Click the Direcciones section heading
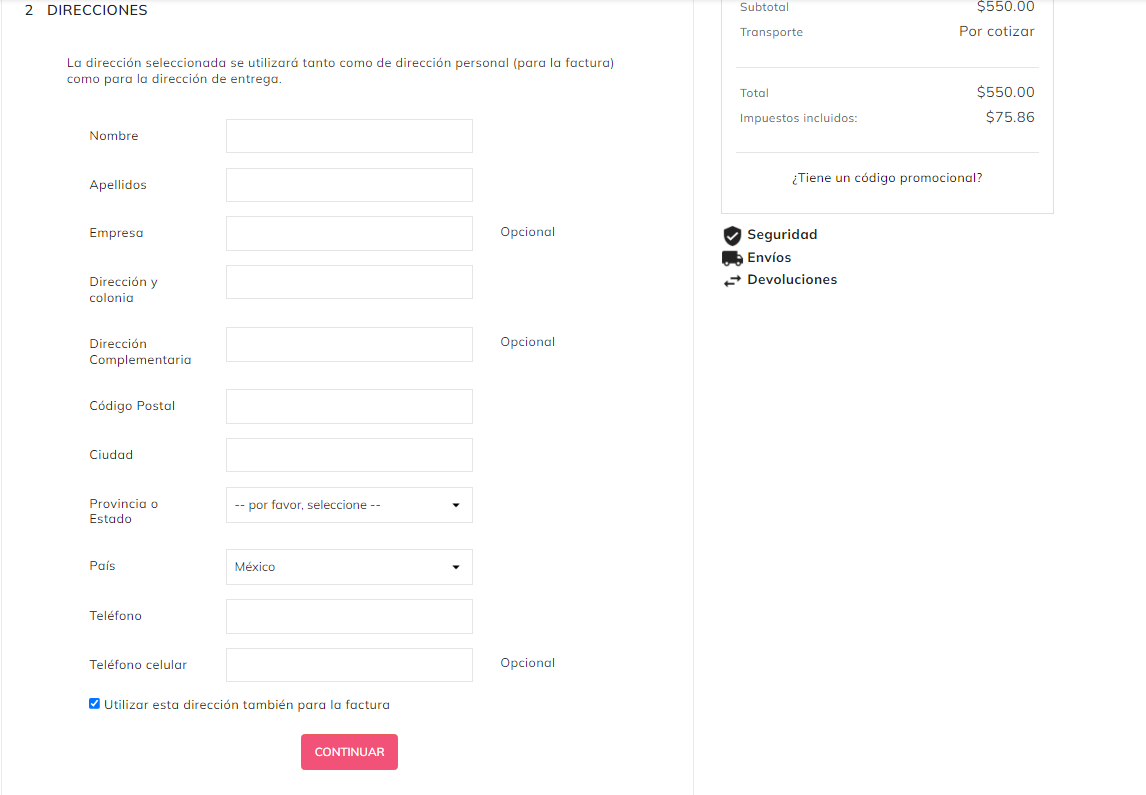1146x795 pixels. tap(97, 11)
